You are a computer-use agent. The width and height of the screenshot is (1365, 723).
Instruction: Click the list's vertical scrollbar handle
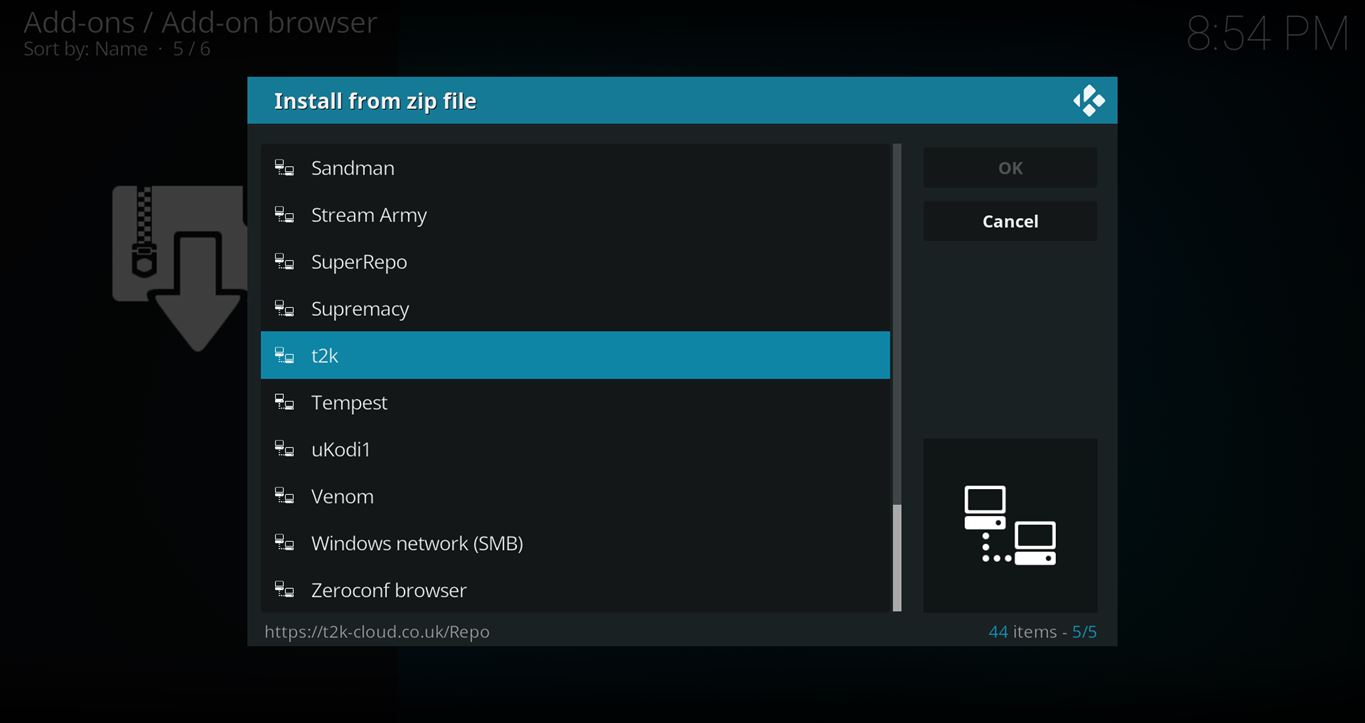pyautogui.click(x=897, y=556)
